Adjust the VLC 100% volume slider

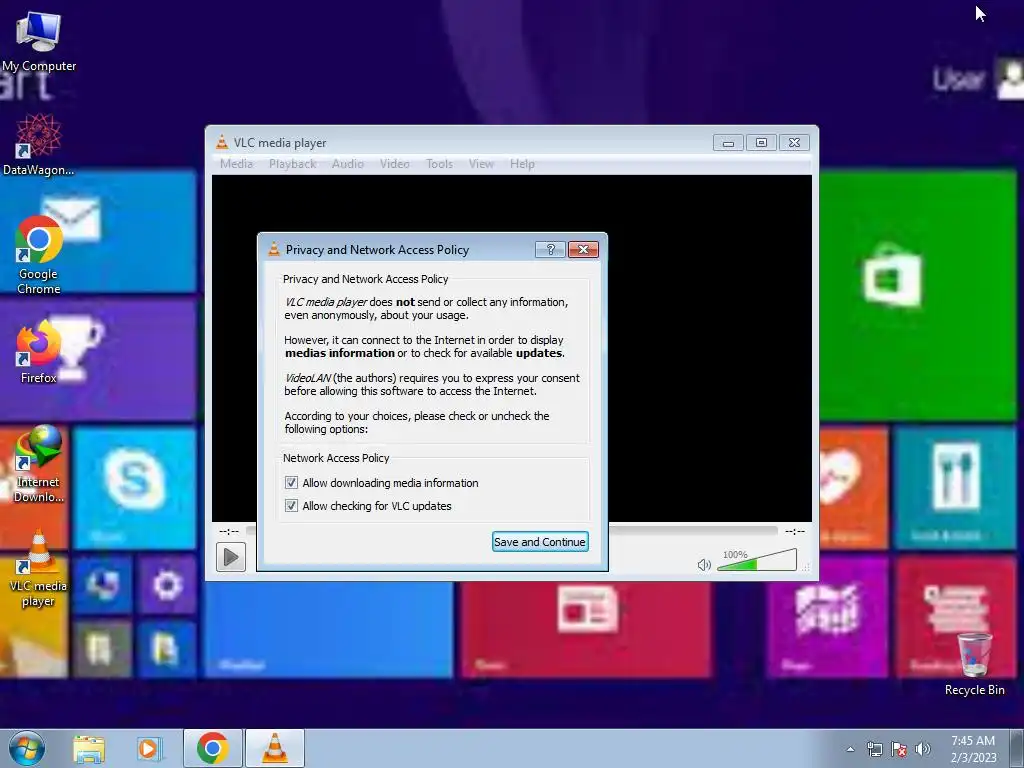pos(757,560)
